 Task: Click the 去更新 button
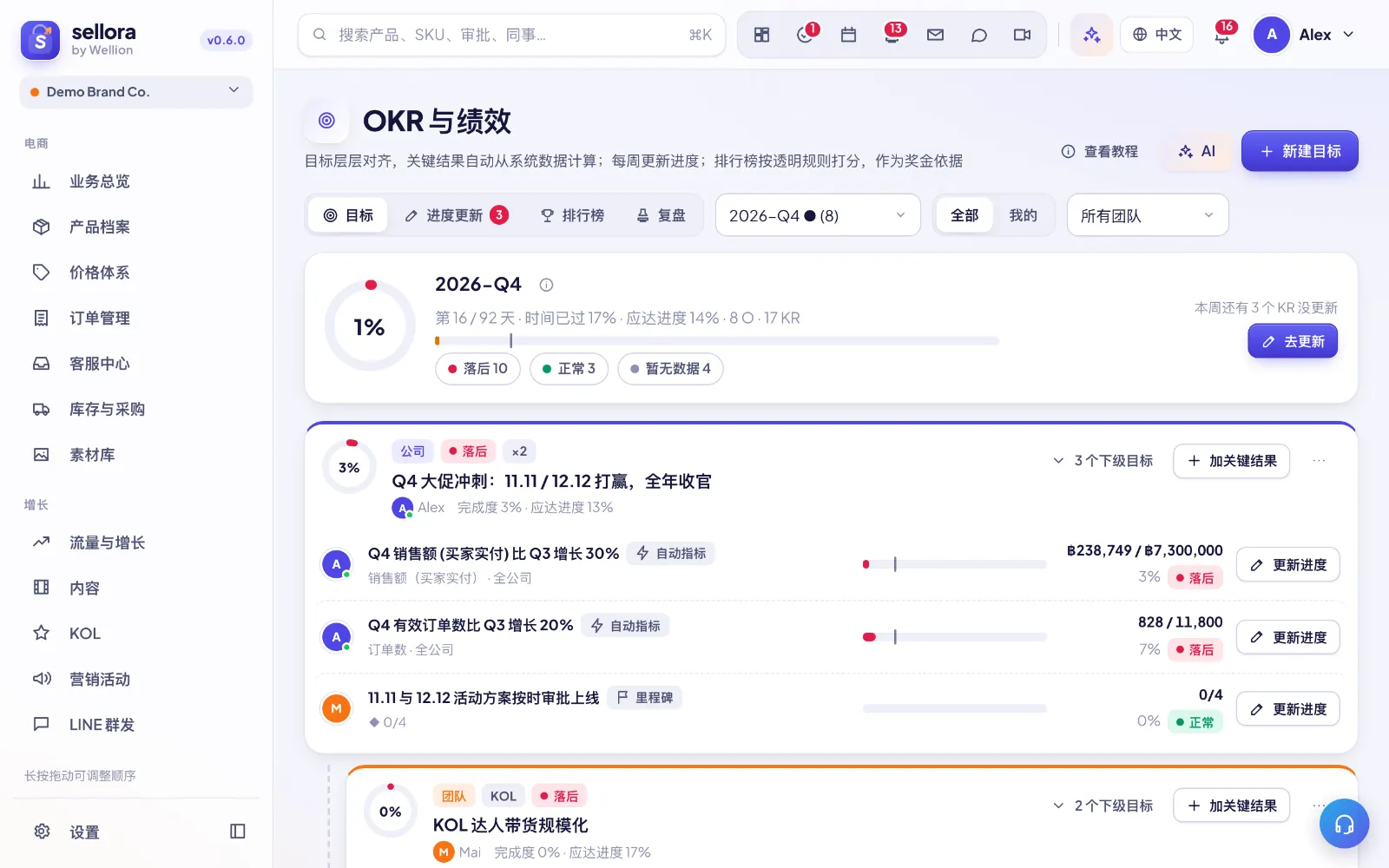(1293, 341)
